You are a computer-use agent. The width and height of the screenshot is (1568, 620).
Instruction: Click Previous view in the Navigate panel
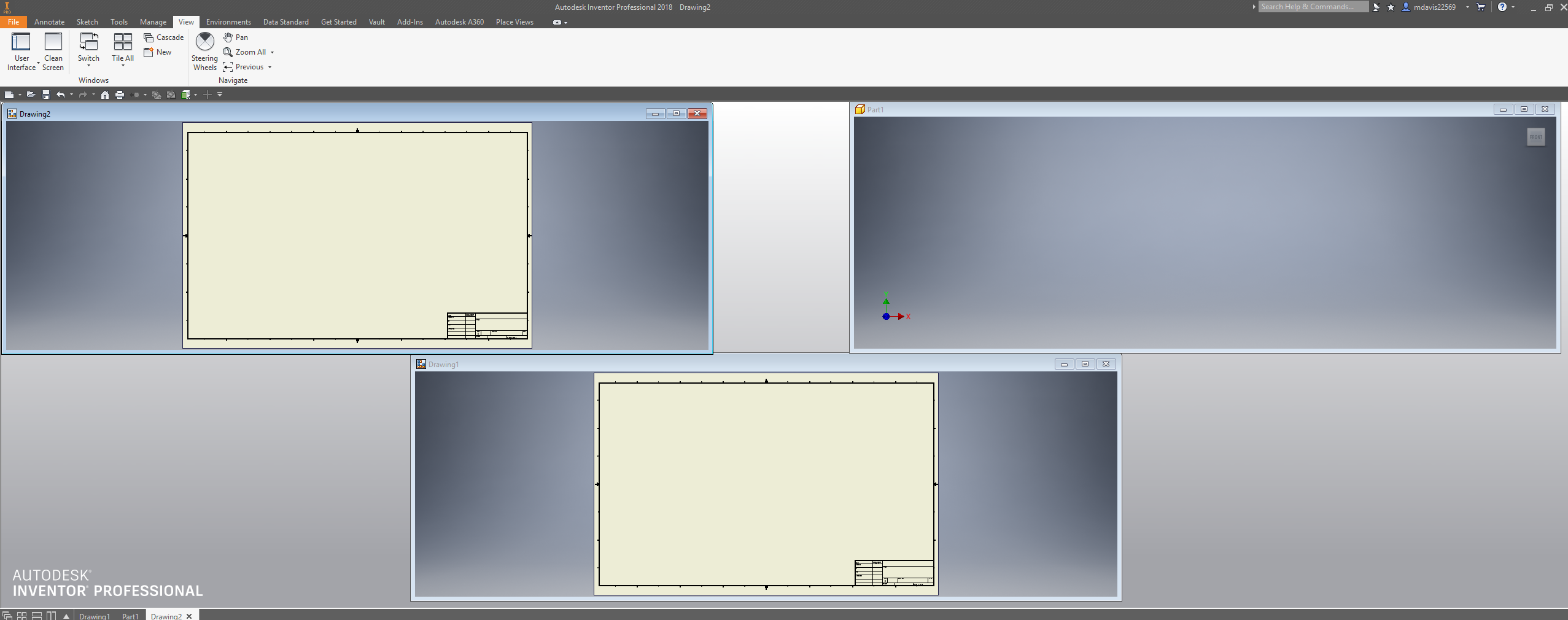247,67
